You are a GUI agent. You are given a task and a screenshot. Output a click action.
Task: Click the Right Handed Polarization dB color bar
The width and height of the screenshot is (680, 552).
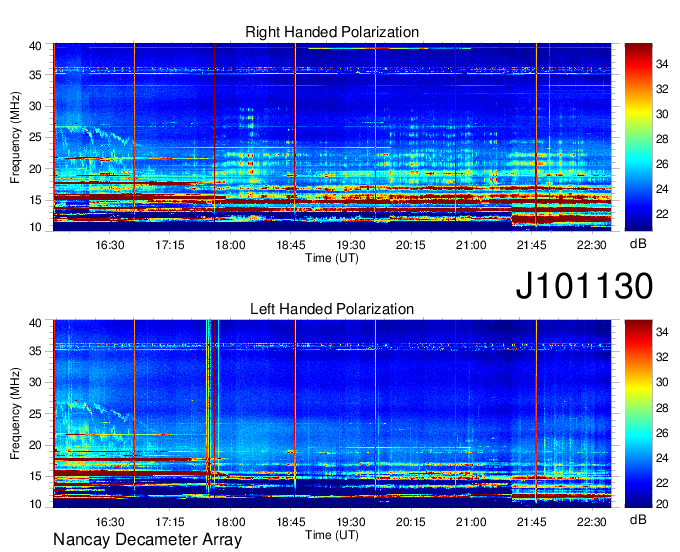tap(638, 137)
